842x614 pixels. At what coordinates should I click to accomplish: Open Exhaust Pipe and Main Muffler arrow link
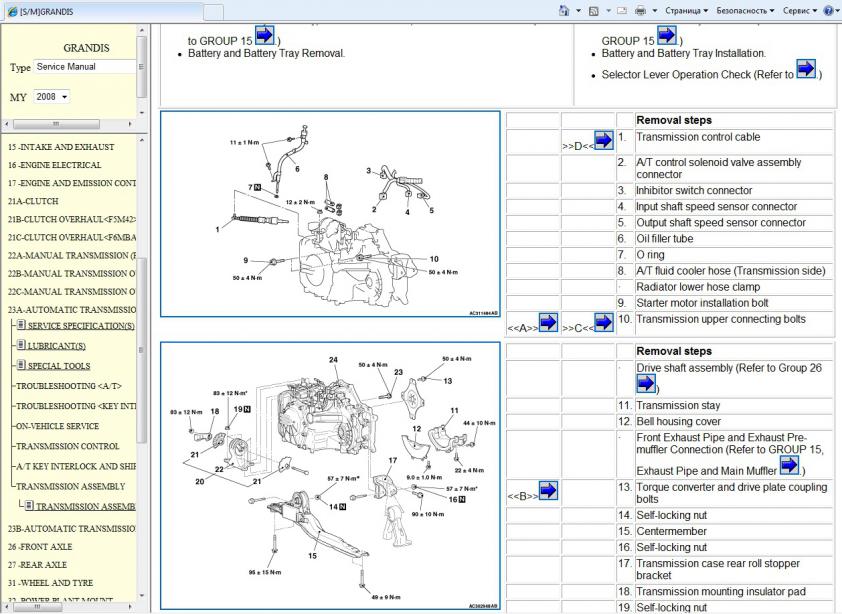(789, 465)
